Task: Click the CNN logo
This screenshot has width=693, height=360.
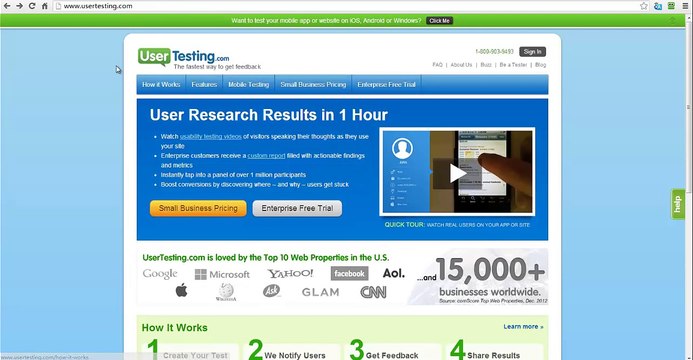Action: 373,292
